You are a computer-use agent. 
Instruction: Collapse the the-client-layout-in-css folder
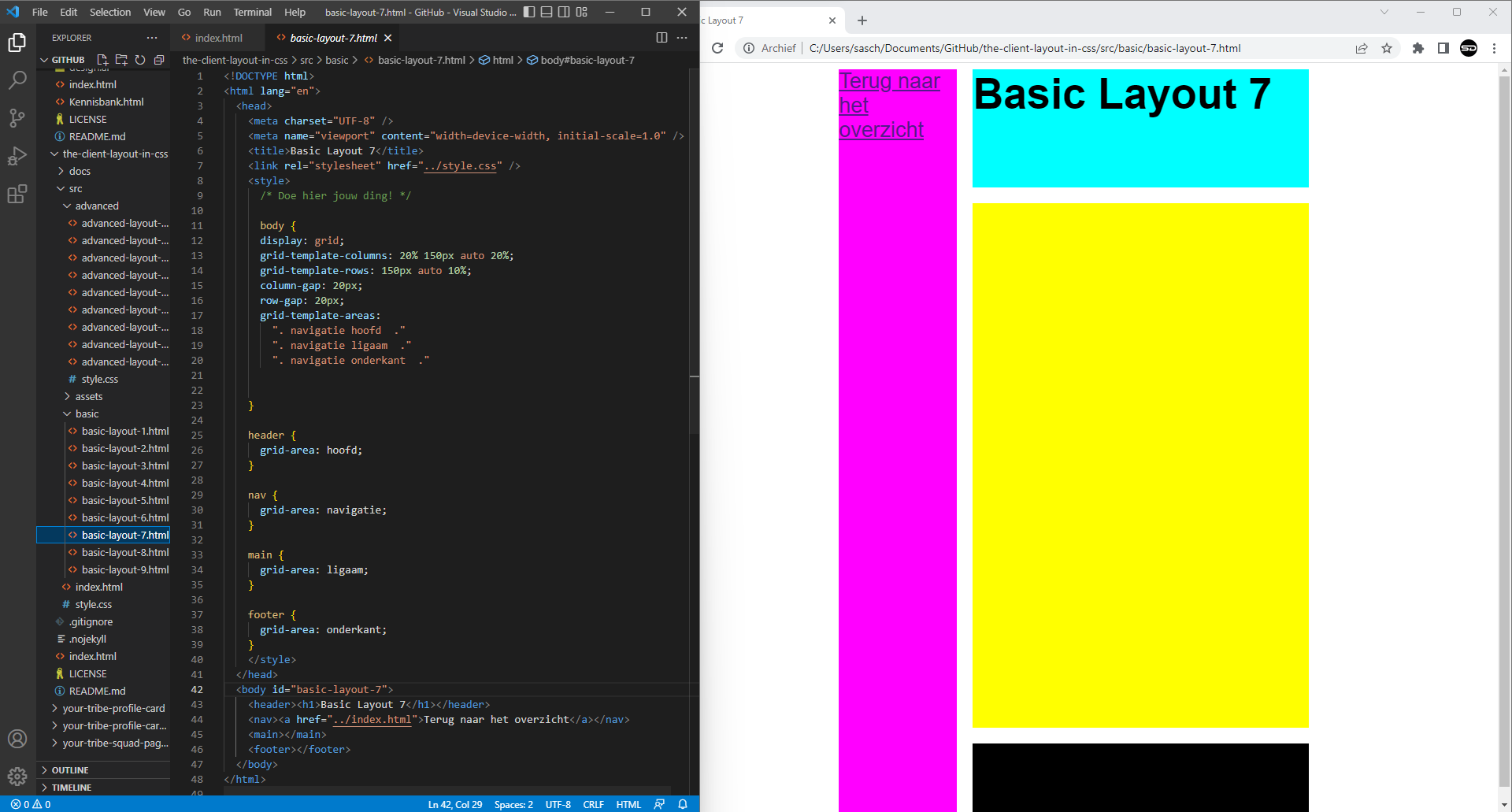tap(110, 154)
